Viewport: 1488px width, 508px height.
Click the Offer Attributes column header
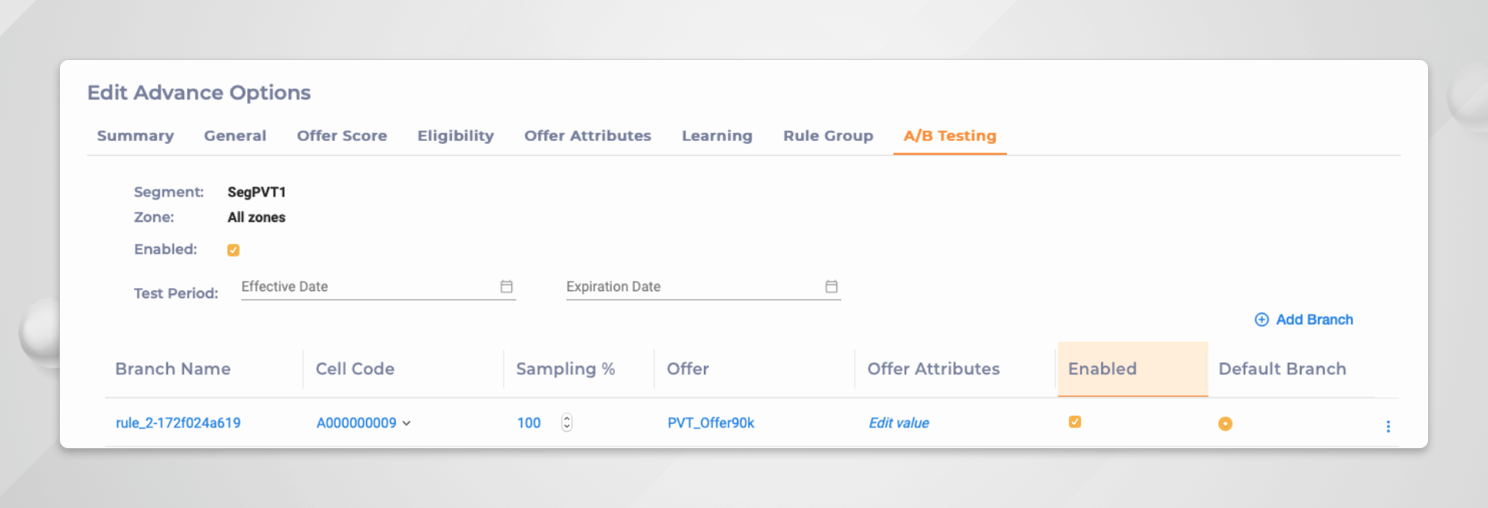coord(934,369)
